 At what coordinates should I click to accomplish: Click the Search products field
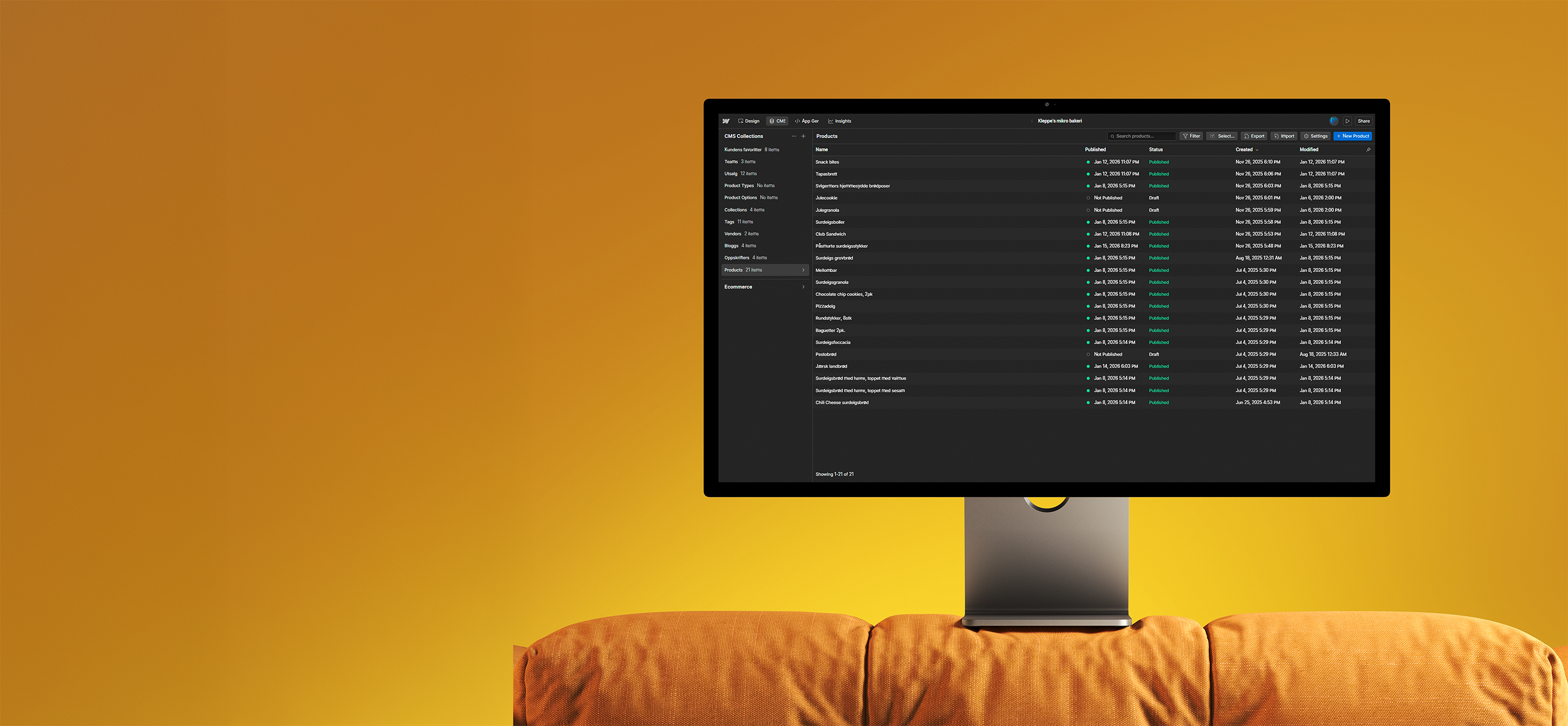[1143, 136]
